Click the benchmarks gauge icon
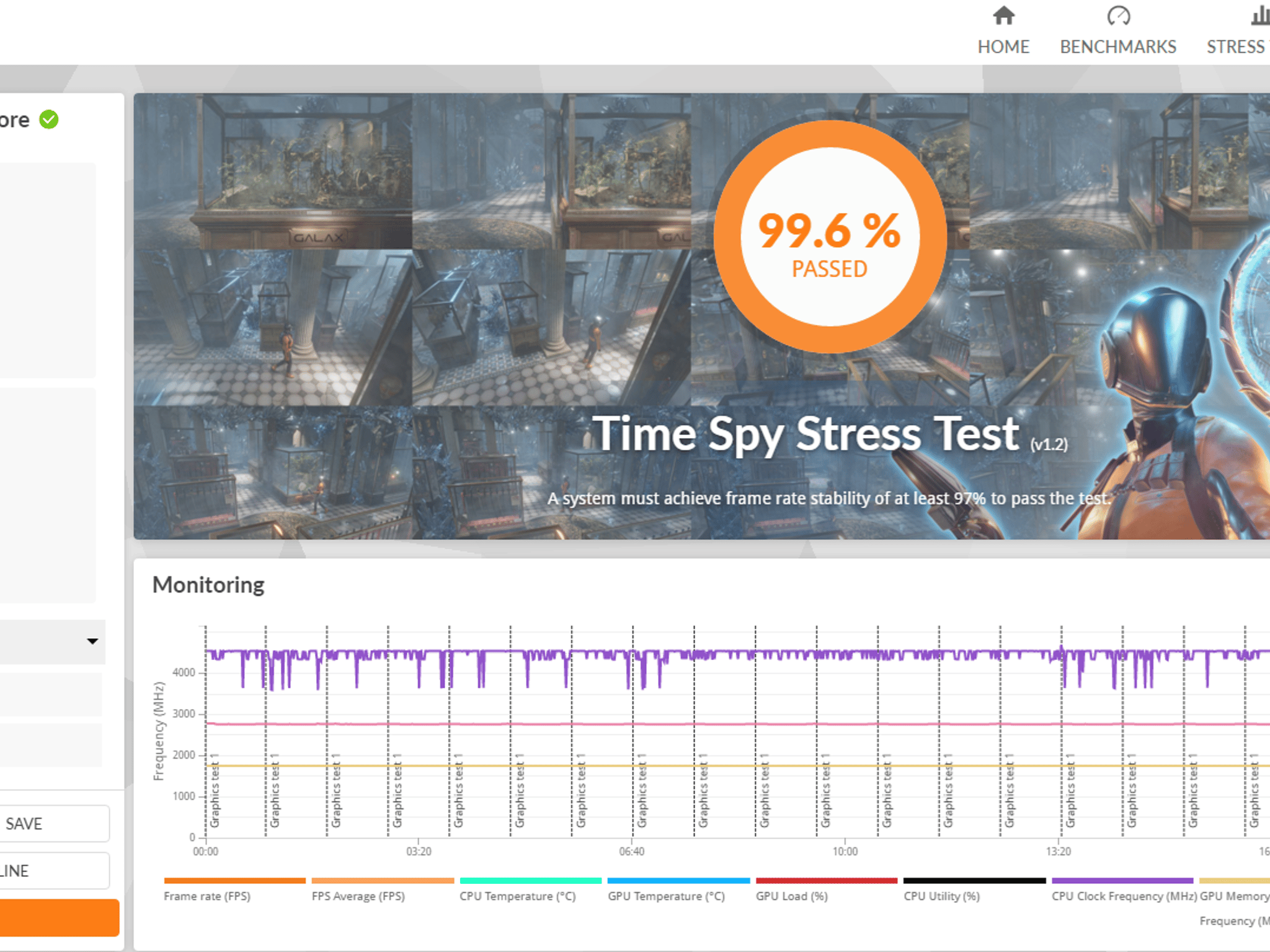1270x952 pixels. (x=1119, y=15)
